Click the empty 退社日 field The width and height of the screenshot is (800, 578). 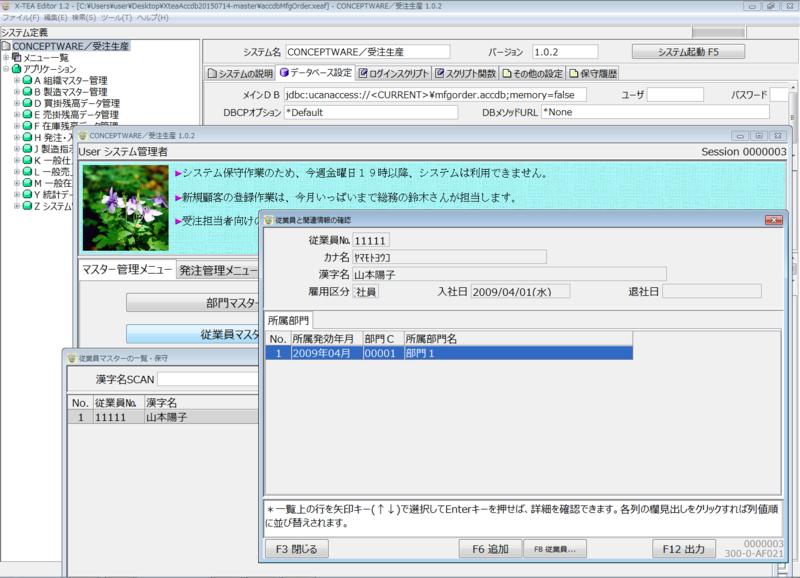(x=712, y=292)
